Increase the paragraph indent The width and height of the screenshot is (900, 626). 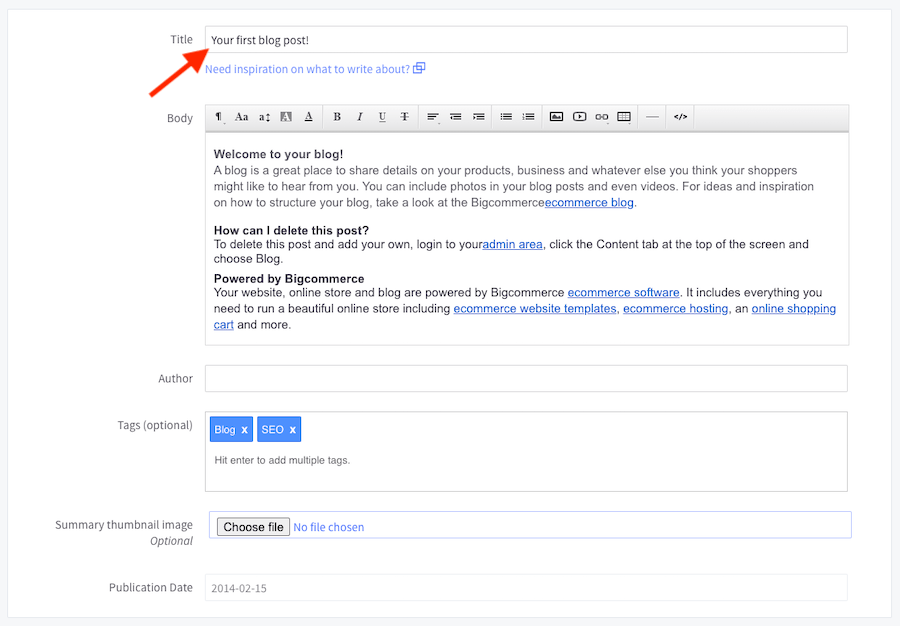point(479,117)
